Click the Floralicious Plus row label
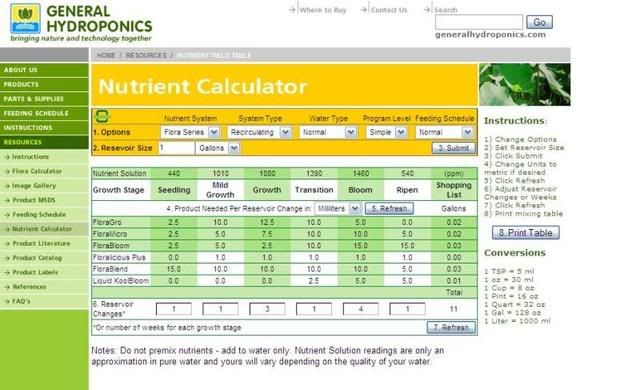Screen dimensions: 640x390 (119, 257)
